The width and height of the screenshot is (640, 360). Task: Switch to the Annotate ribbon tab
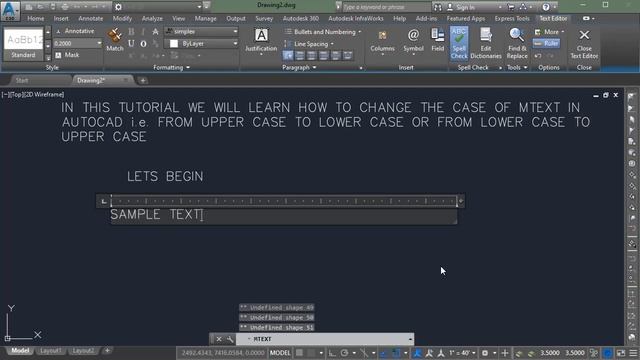pos(91,18)
